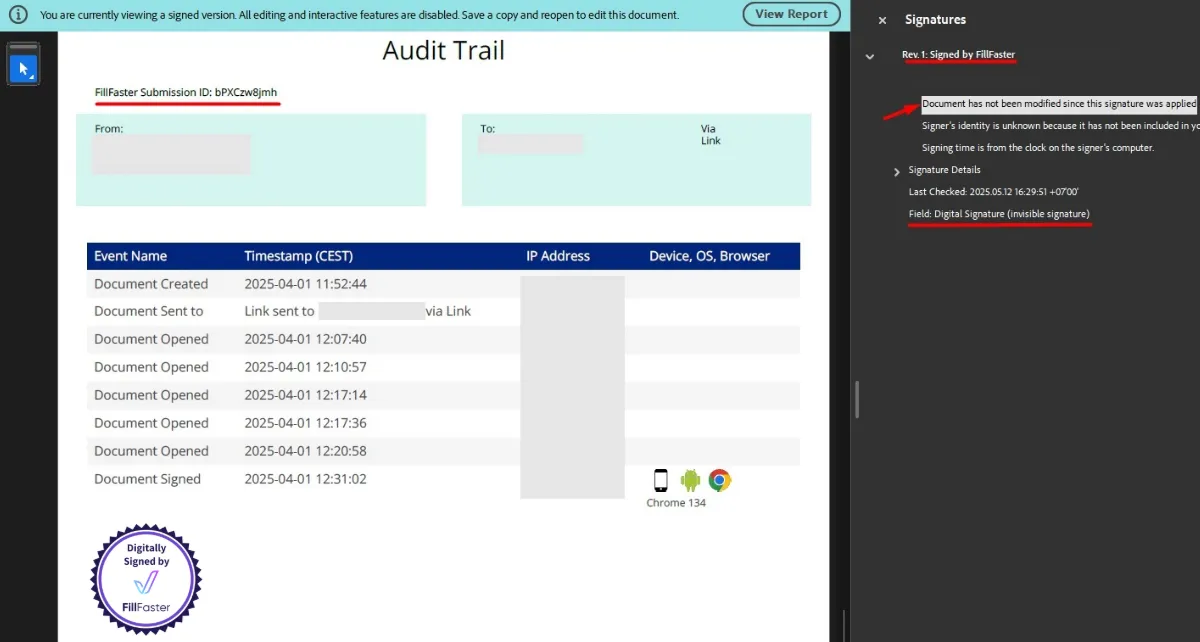This screenshot has height=642, width=1200.
Task: Click the Digitally Signed by FillFaster badge
Action: 145,578
